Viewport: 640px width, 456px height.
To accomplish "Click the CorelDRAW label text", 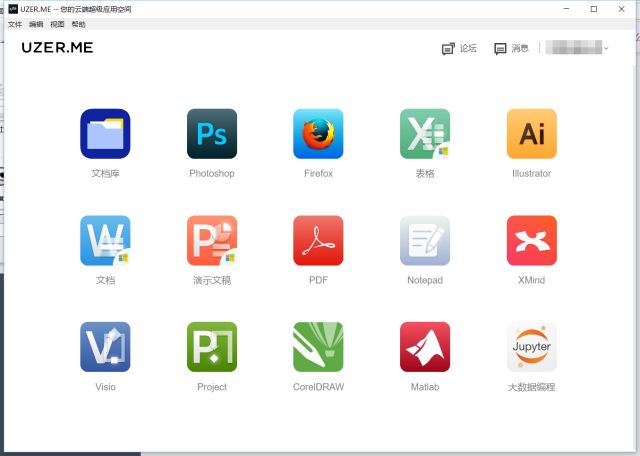I will (318, 387).
